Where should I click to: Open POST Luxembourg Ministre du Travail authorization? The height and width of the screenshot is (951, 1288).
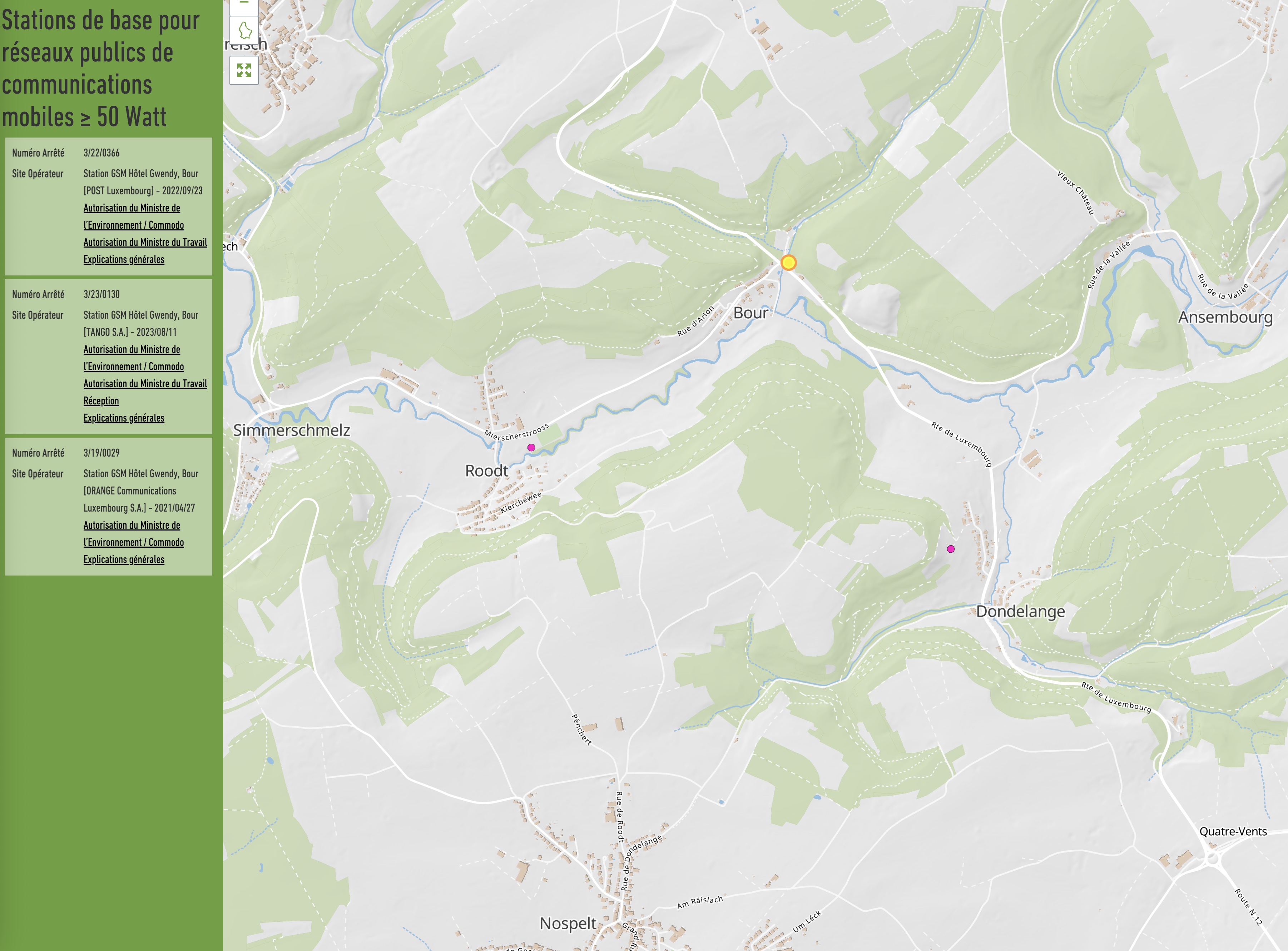click(x=145, y=242)
